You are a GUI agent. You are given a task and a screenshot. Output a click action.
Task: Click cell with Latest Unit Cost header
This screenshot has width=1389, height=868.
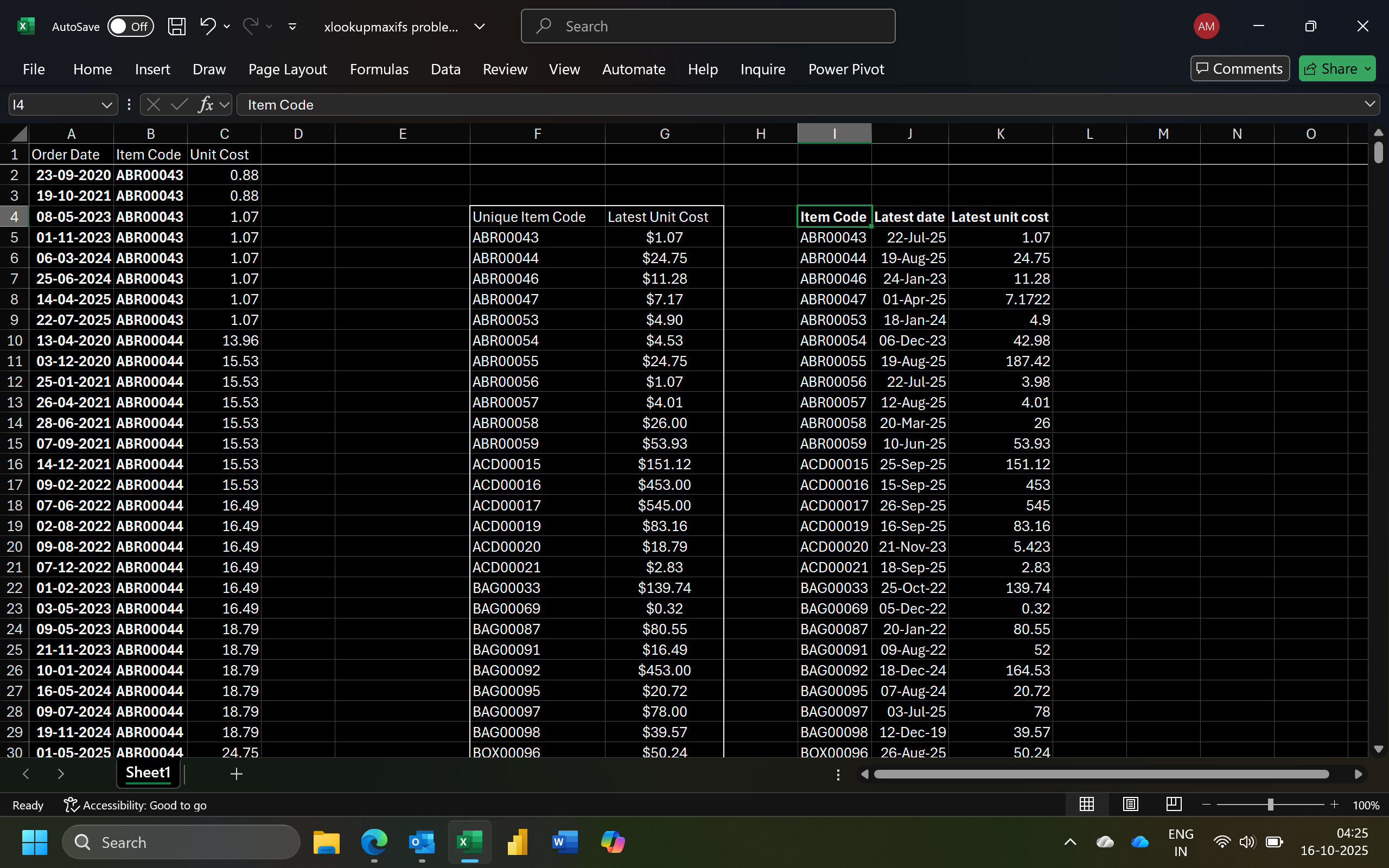click(664, 217)
